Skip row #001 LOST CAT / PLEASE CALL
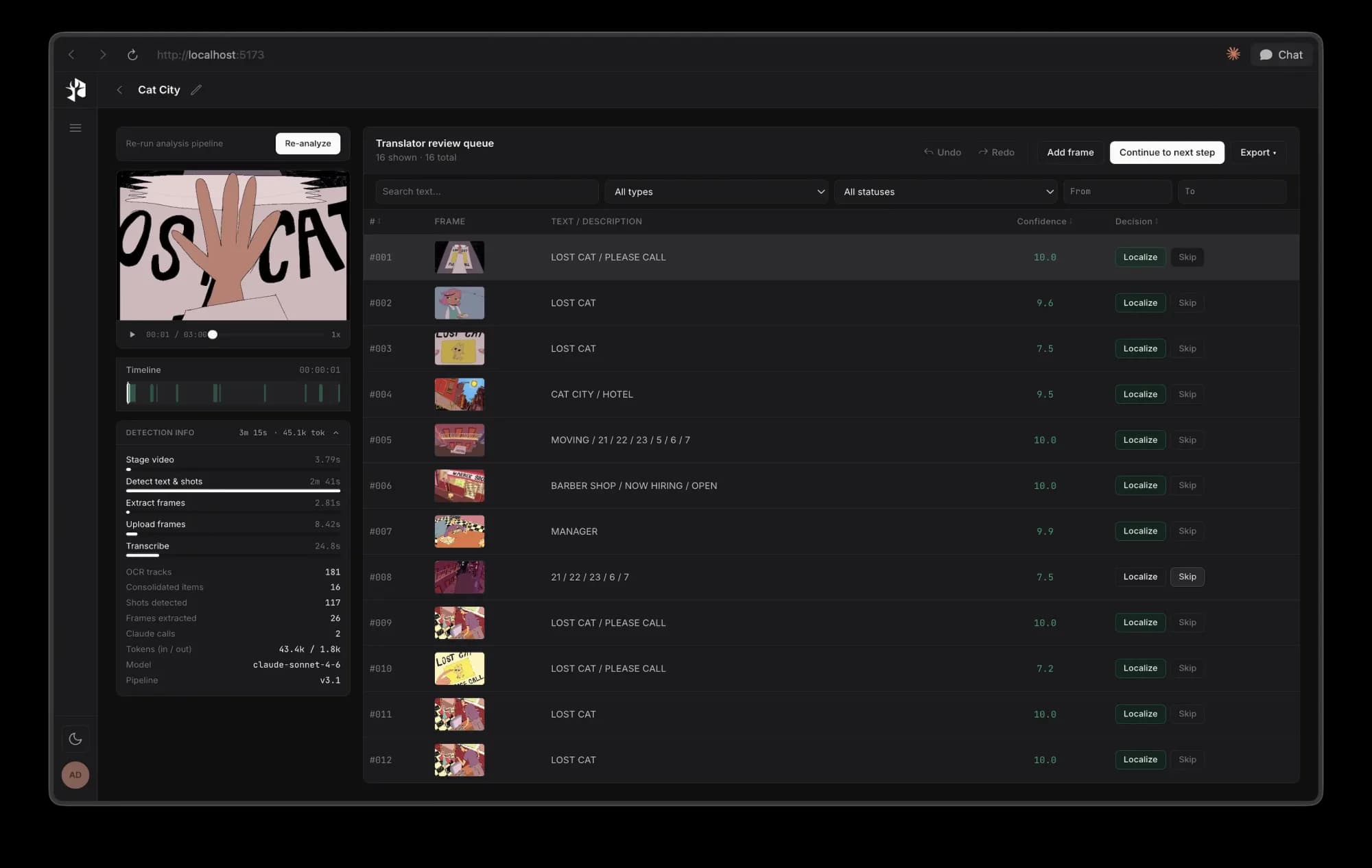Image resolution: width=1372 pixels, height=868 pixels. 1187,257
